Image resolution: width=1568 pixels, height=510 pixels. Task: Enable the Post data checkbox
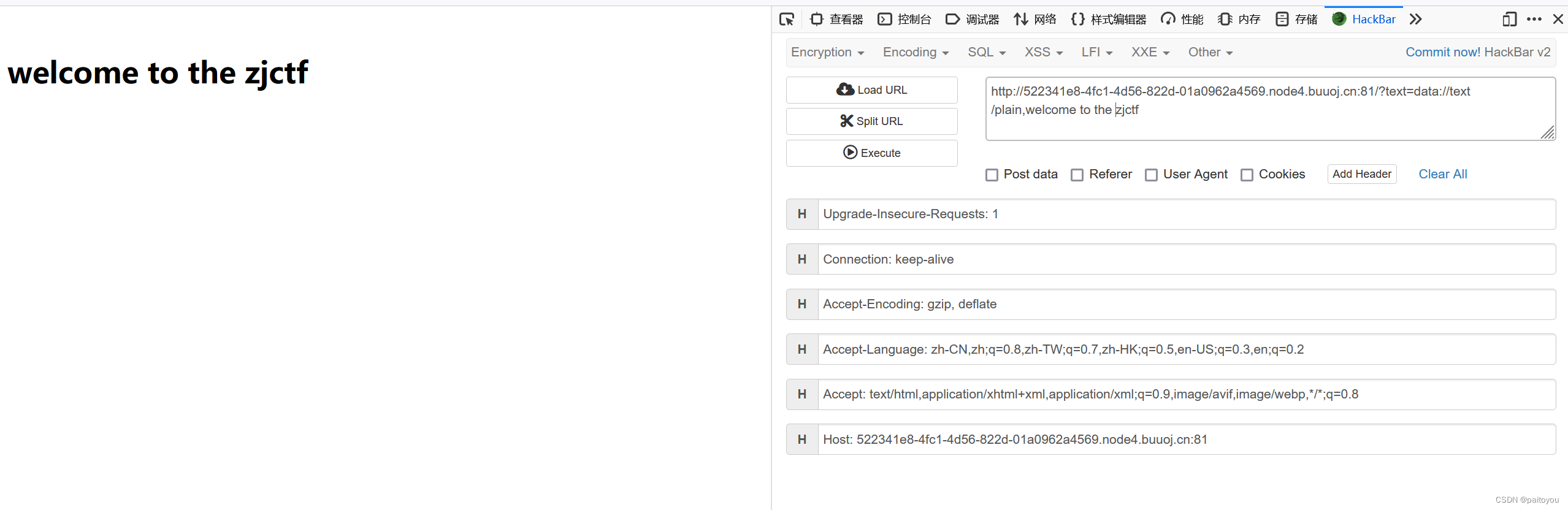(992, 175)
